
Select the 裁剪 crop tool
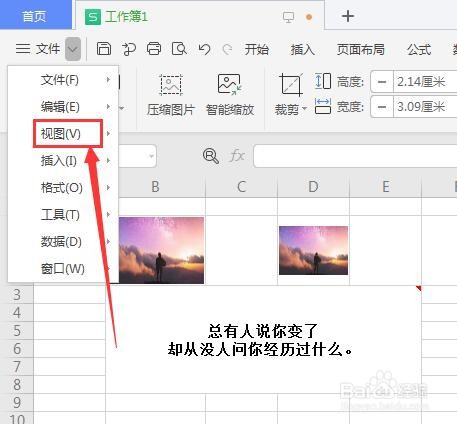tap(290, 95)
